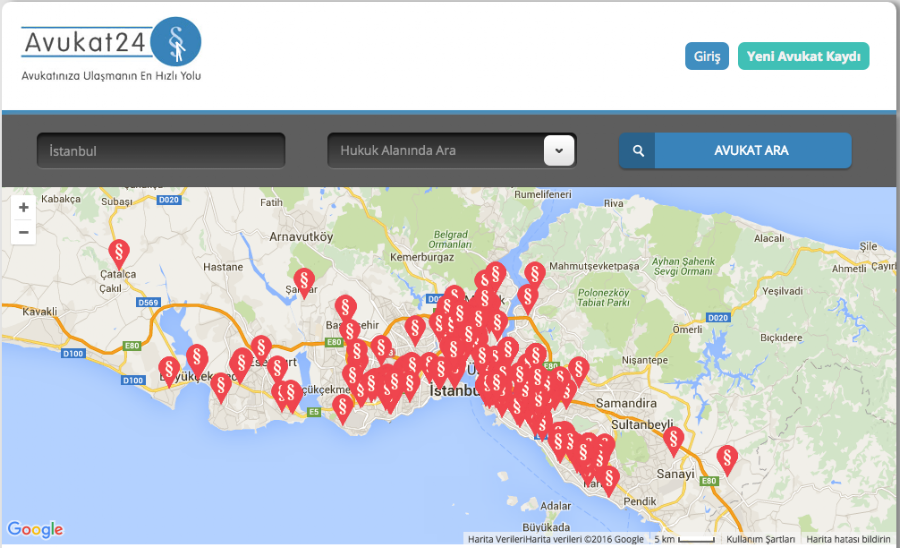Click the Polonezköy Tabiat Parkı label

coord(603,298)
